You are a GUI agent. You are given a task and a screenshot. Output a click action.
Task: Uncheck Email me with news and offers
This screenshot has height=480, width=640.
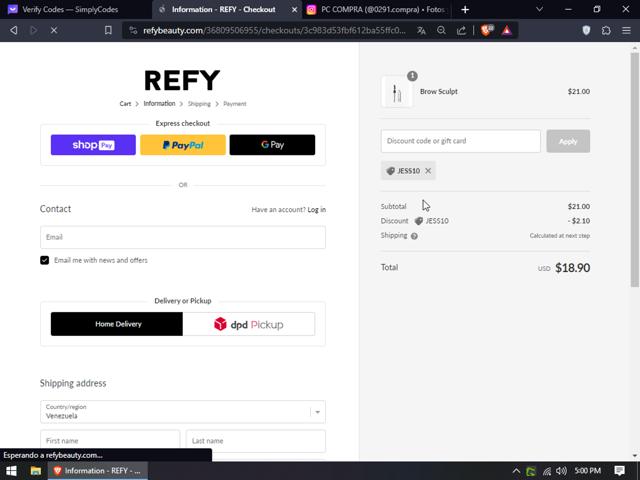coord(44,260)
